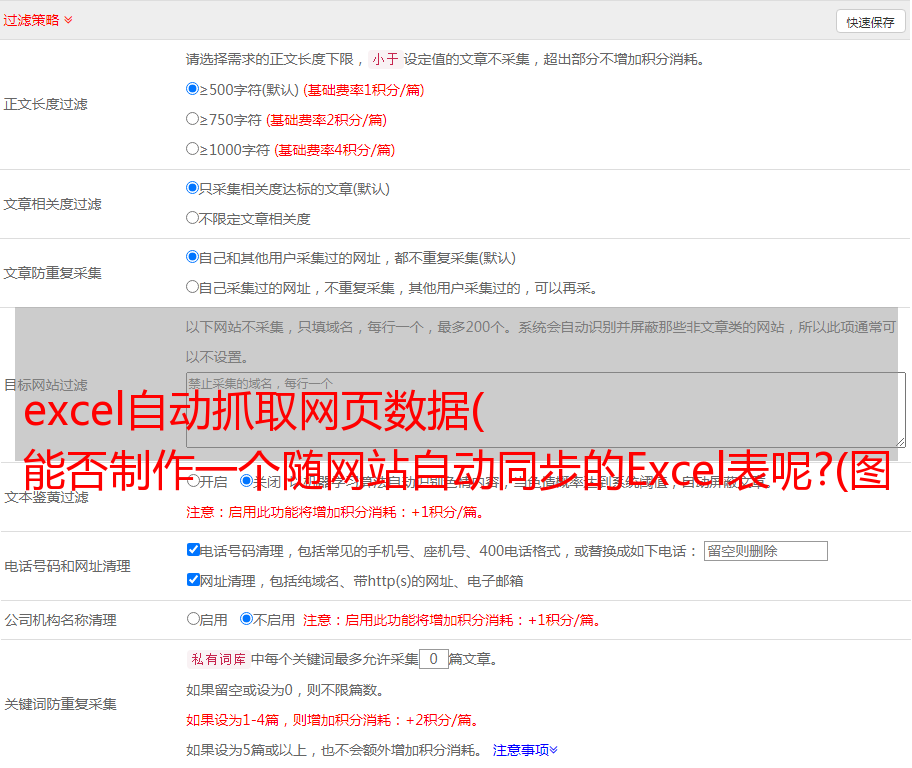912x768 pixels.
Task: Collapse the 过滤策略 section header
Action: pyautogui.click(x=38, y=20)
